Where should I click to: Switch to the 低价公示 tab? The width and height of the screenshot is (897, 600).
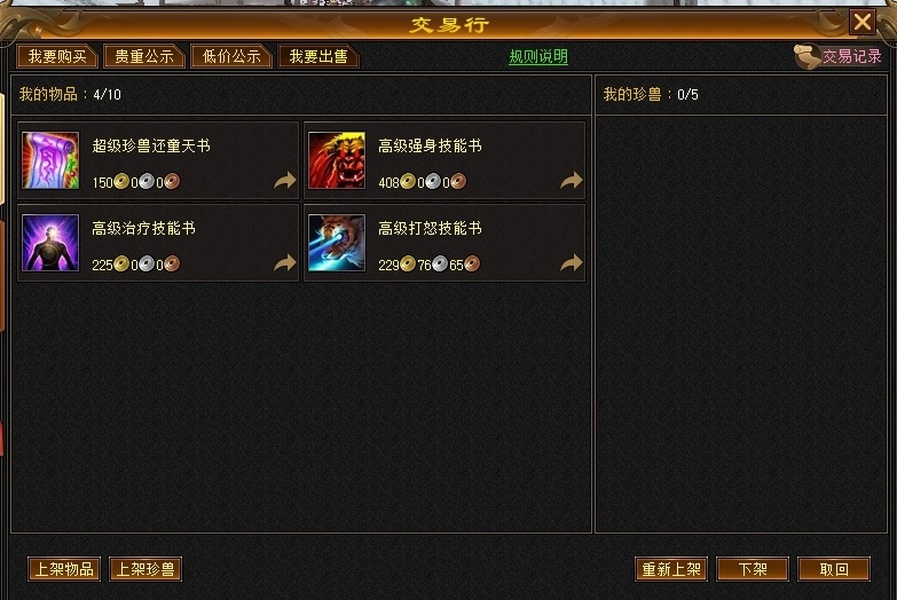(x=231, y=57)
